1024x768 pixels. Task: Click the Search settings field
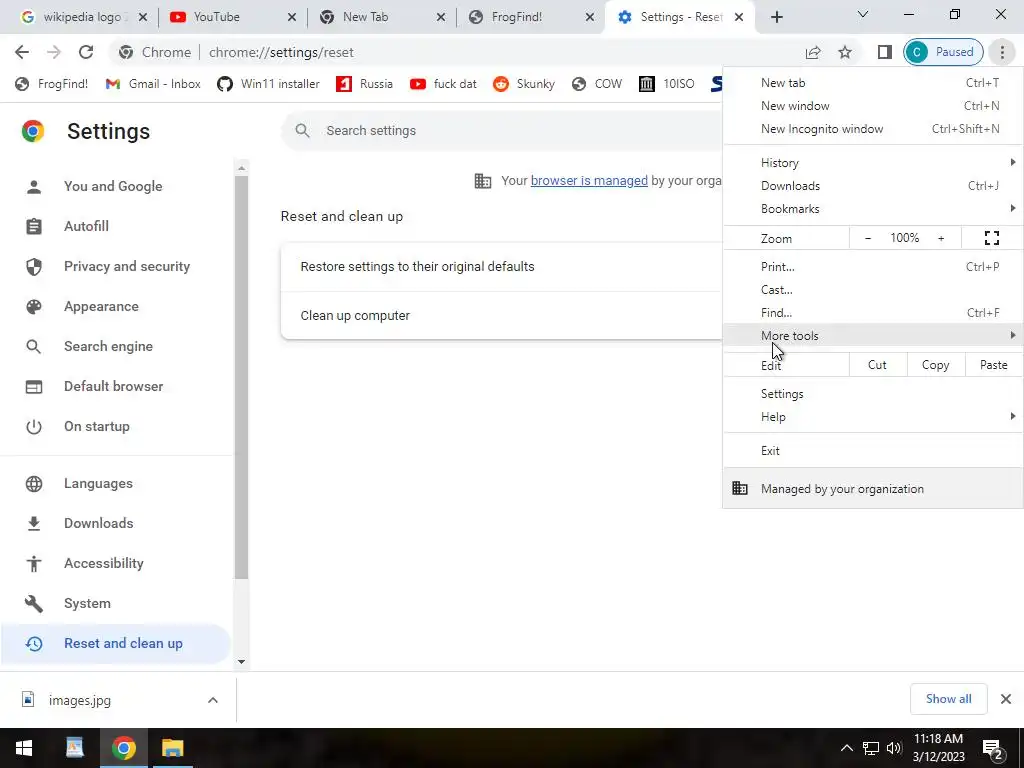(503, 131)
